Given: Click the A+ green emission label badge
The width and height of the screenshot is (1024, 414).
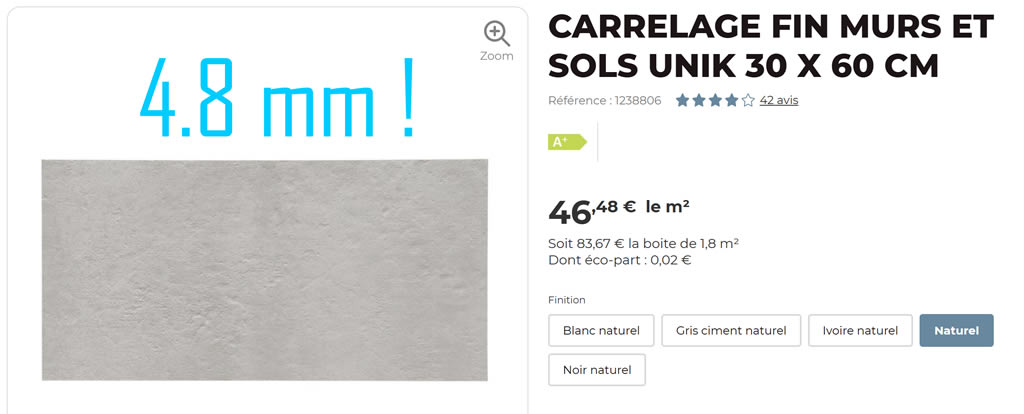Looking at the screenshot, I should (567, 142).
